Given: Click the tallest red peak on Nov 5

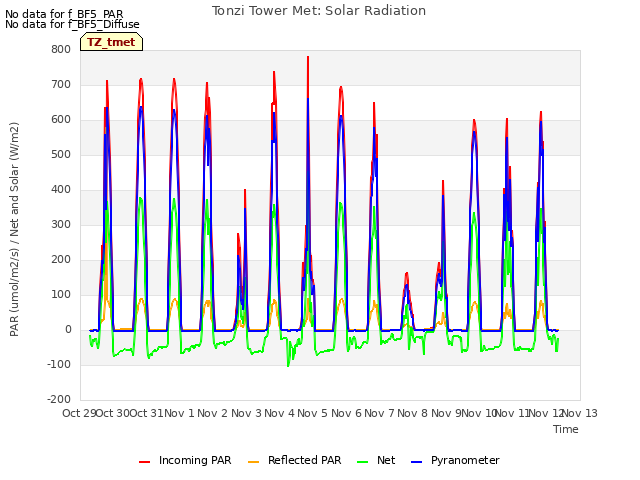Looking at the screenshot, I should click(308, 58).
